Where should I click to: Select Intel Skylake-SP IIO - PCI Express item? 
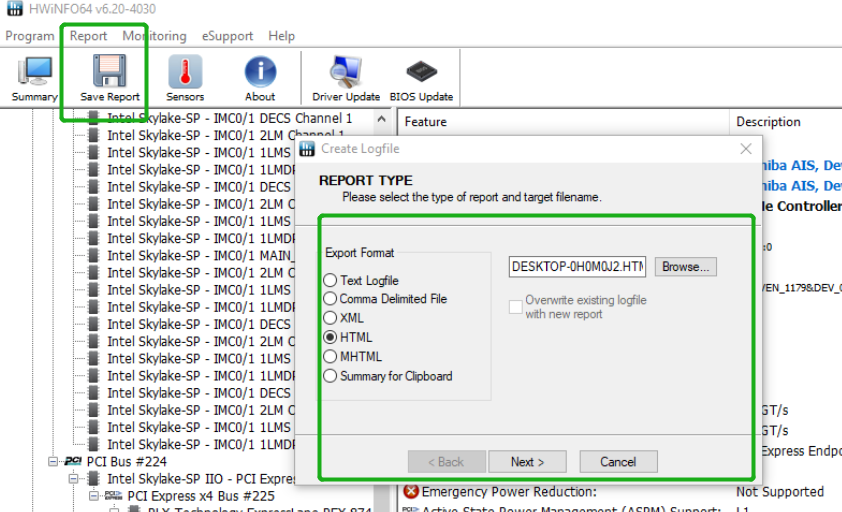[x=201, y=478]
